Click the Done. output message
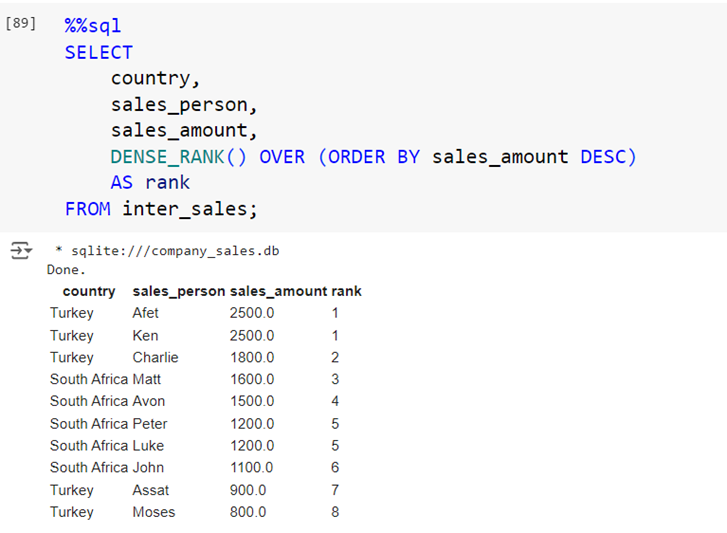 [x=66, y=270]
